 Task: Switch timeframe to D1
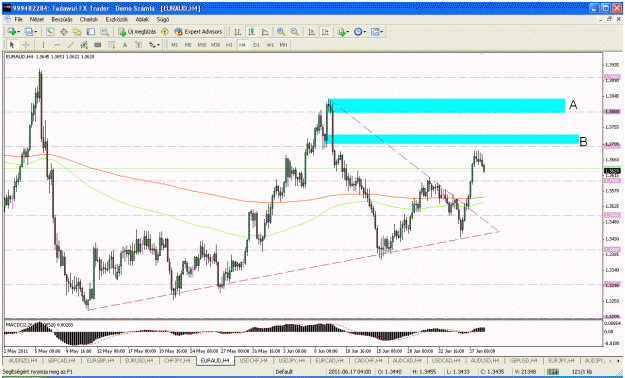[x=256, y=45]
